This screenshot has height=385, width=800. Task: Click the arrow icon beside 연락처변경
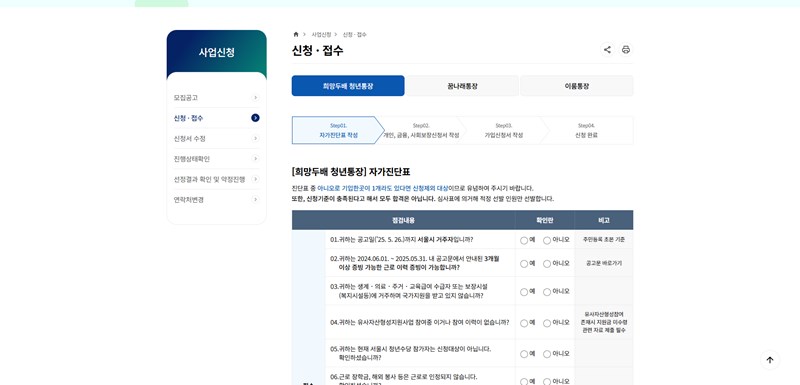coord(255,199)
